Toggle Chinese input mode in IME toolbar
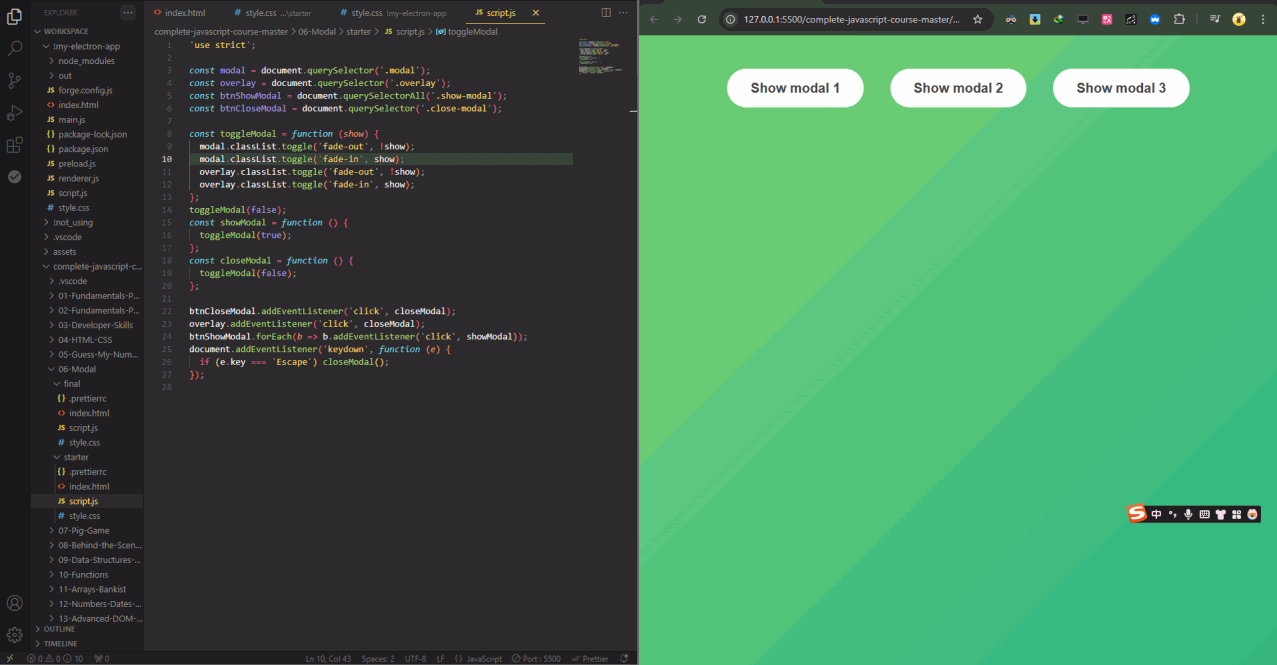The image size is (1277, 665). (x=1156, y=514)
